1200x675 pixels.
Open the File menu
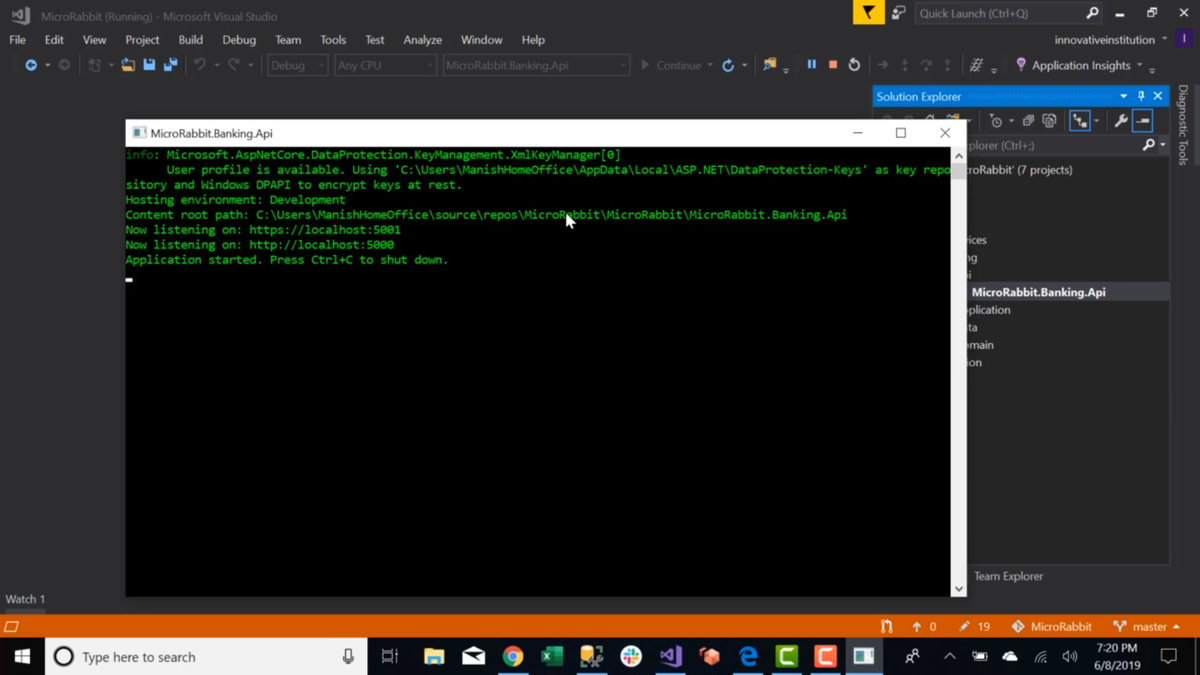click(x=18, y=40)
